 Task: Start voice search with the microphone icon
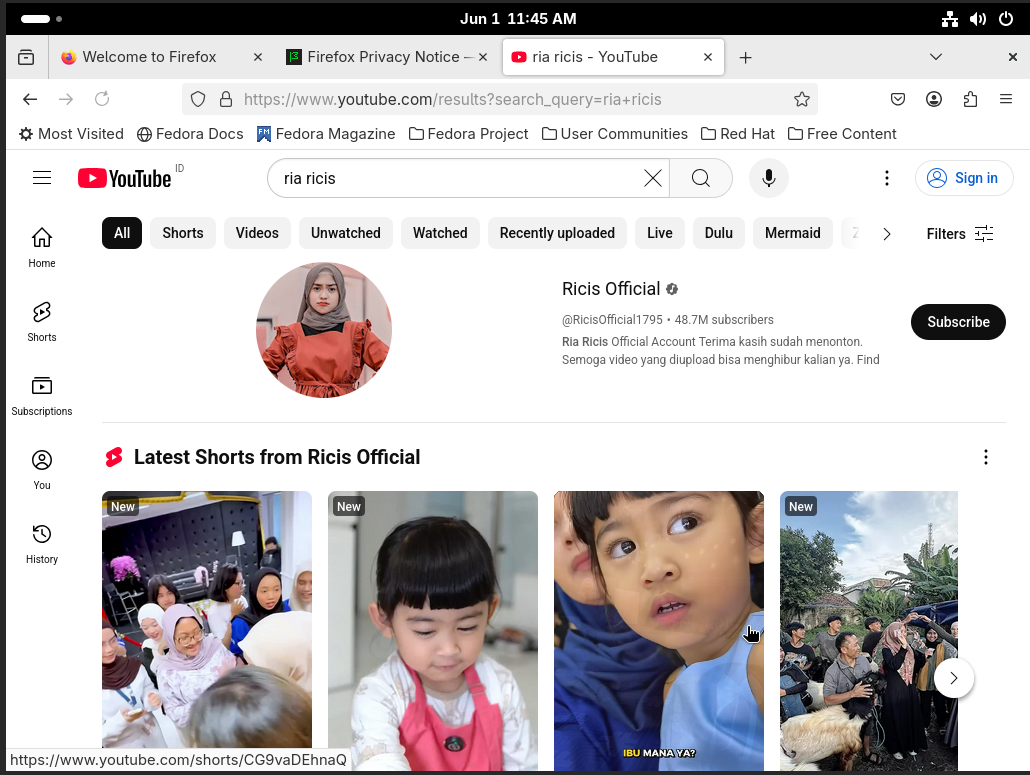point(769,178)
